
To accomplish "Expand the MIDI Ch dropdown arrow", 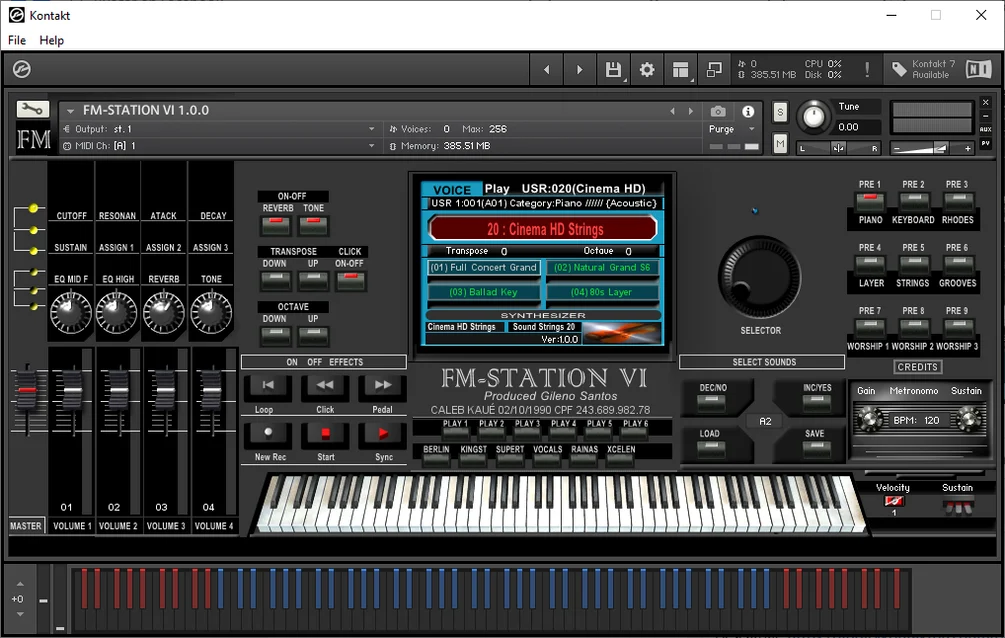I will coord(371,146).
